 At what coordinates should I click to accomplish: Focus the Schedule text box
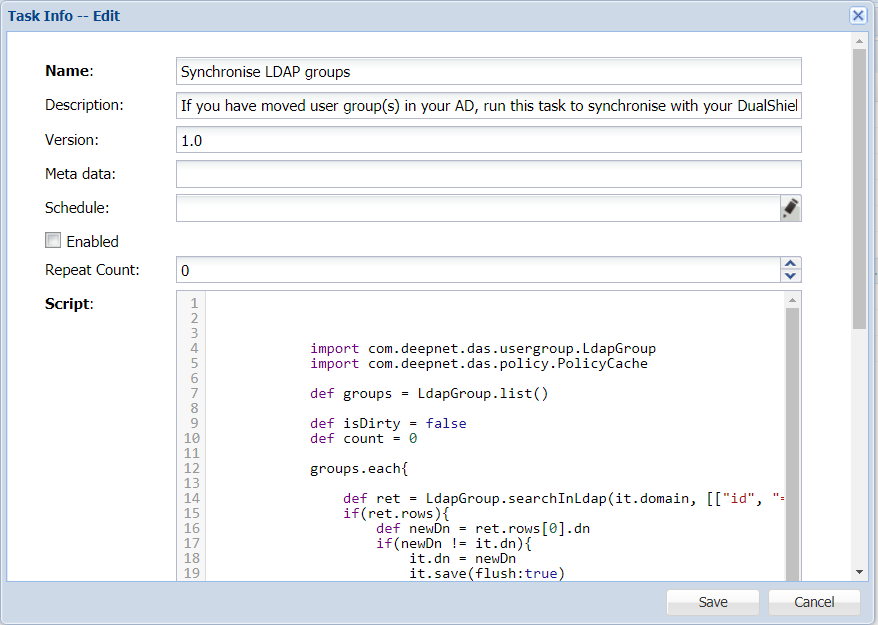click(477, 208)
